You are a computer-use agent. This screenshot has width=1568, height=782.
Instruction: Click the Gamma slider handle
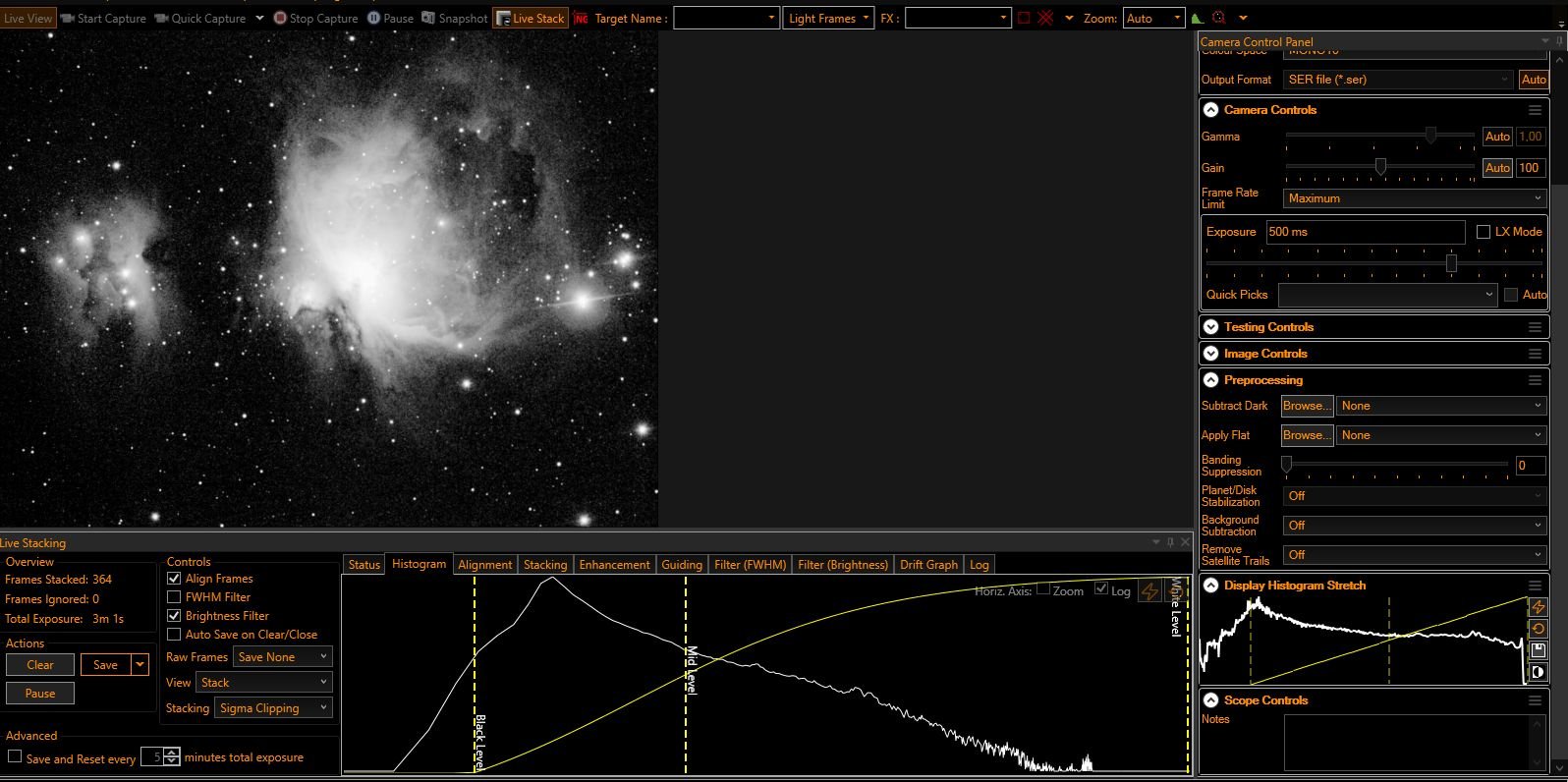click(1430, 136)
